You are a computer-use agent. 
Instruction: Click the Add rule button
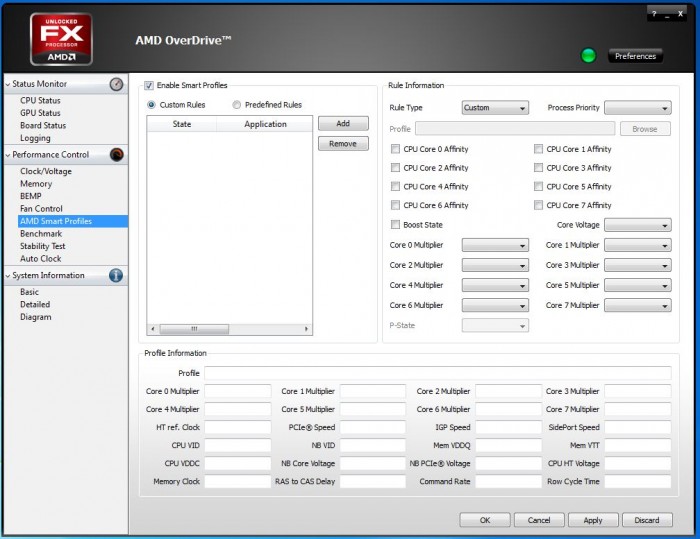pyautogui.click(x=343, y=124)
